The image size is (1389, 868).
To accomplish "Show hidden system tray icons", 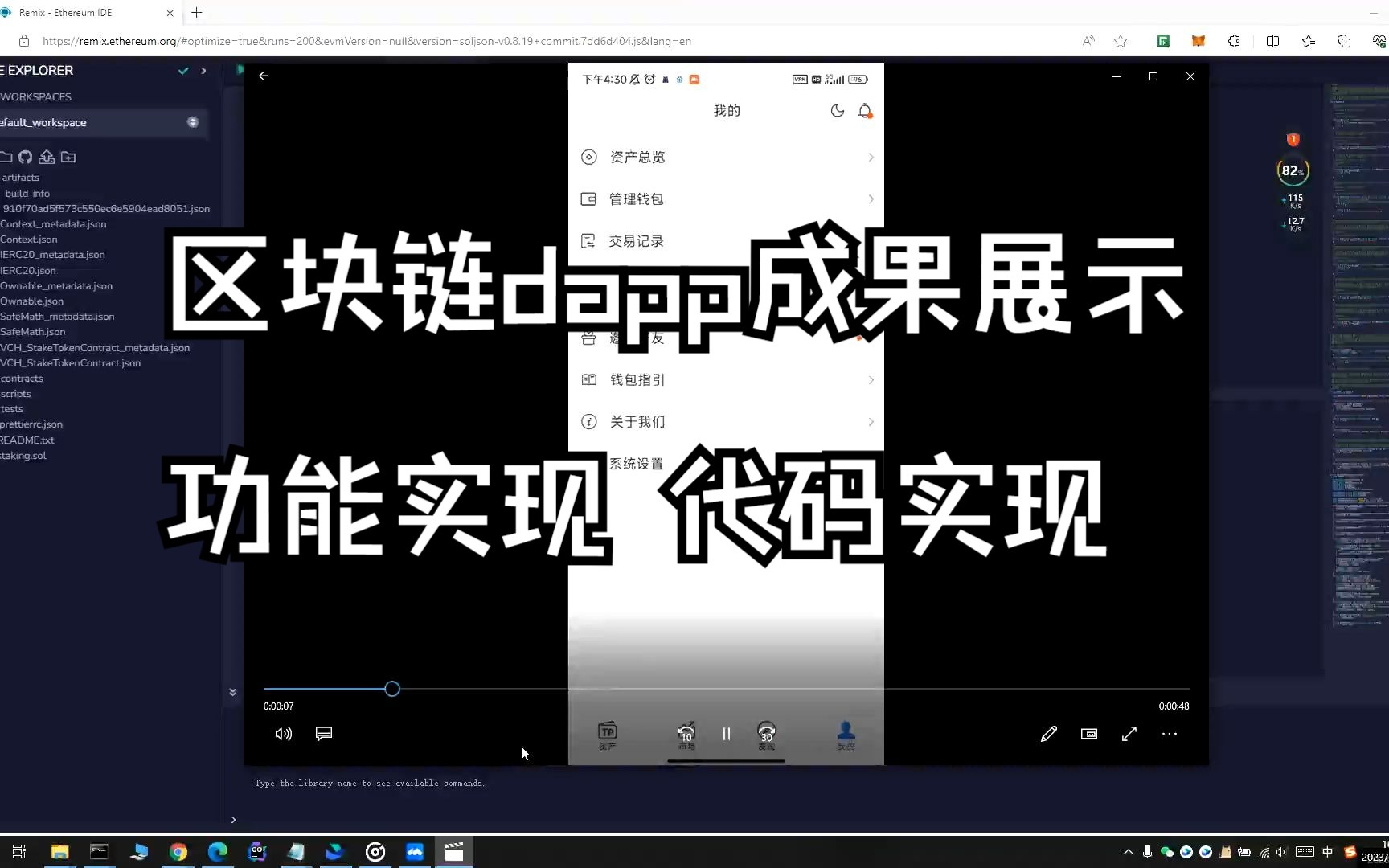I will [x=1128, y=852].
